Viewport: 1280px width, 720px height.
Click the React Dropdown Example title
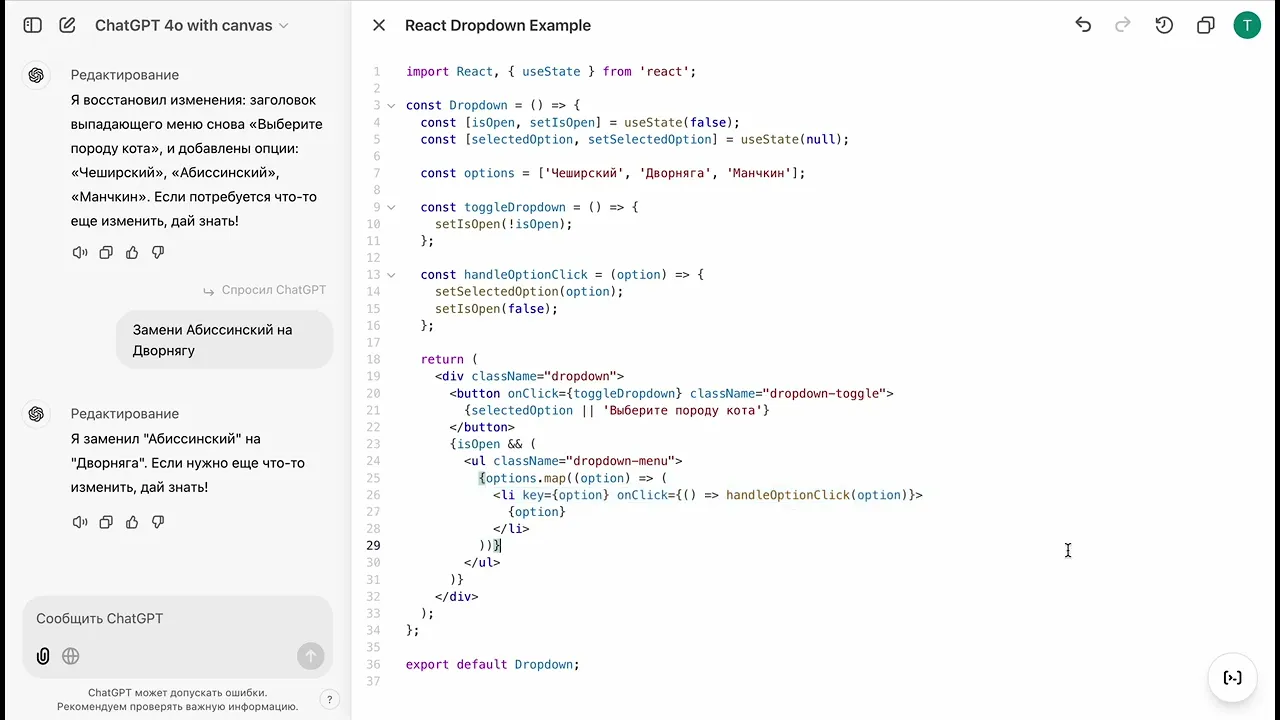pos(498,25)
